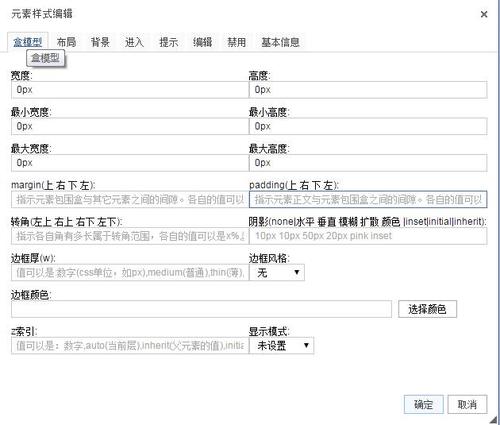
Task: Close the 元素样式编辑 dialog with X icon
Action: (x=484, y=14)
